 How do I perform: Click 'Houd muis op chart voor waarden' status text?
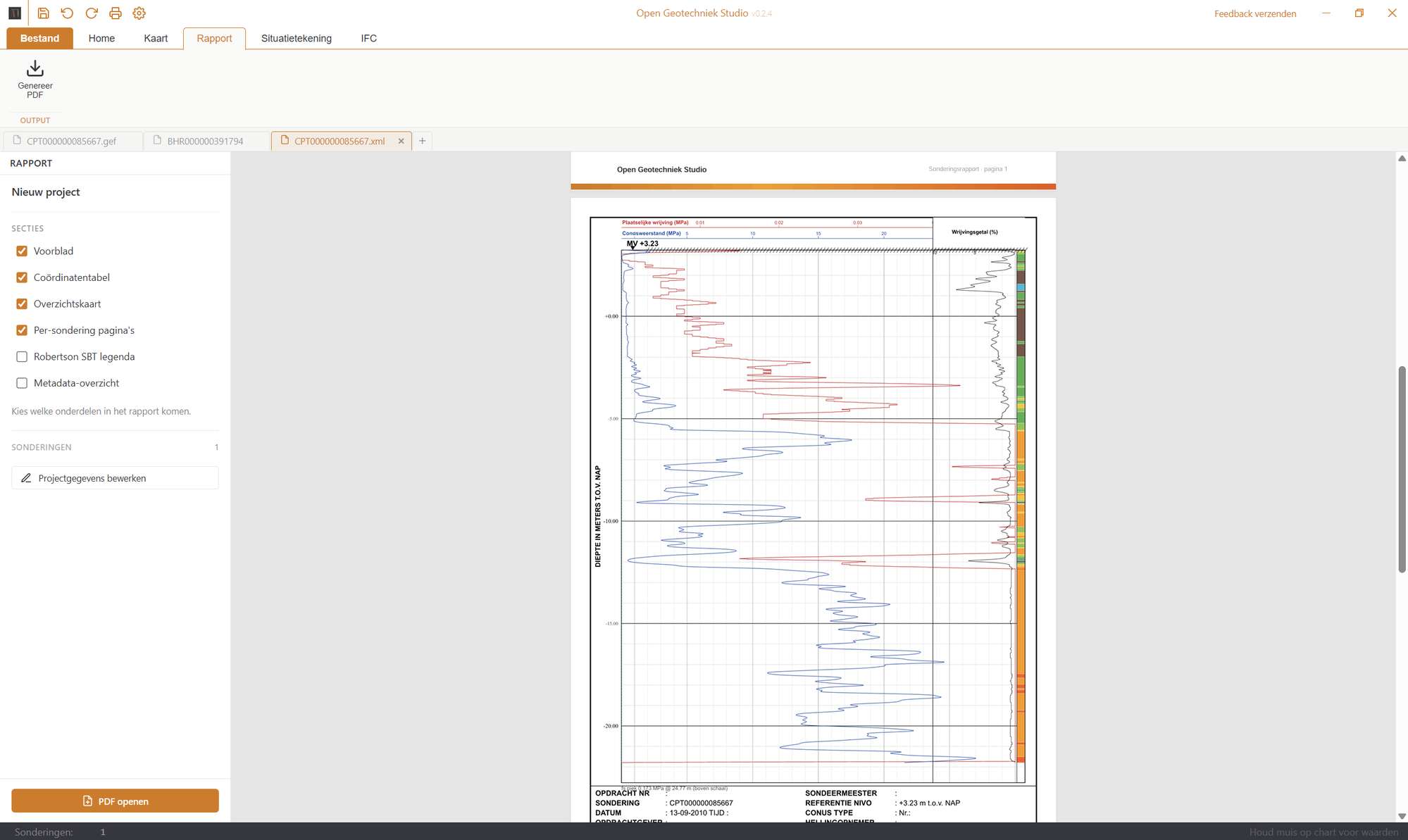coord(1324,832)
